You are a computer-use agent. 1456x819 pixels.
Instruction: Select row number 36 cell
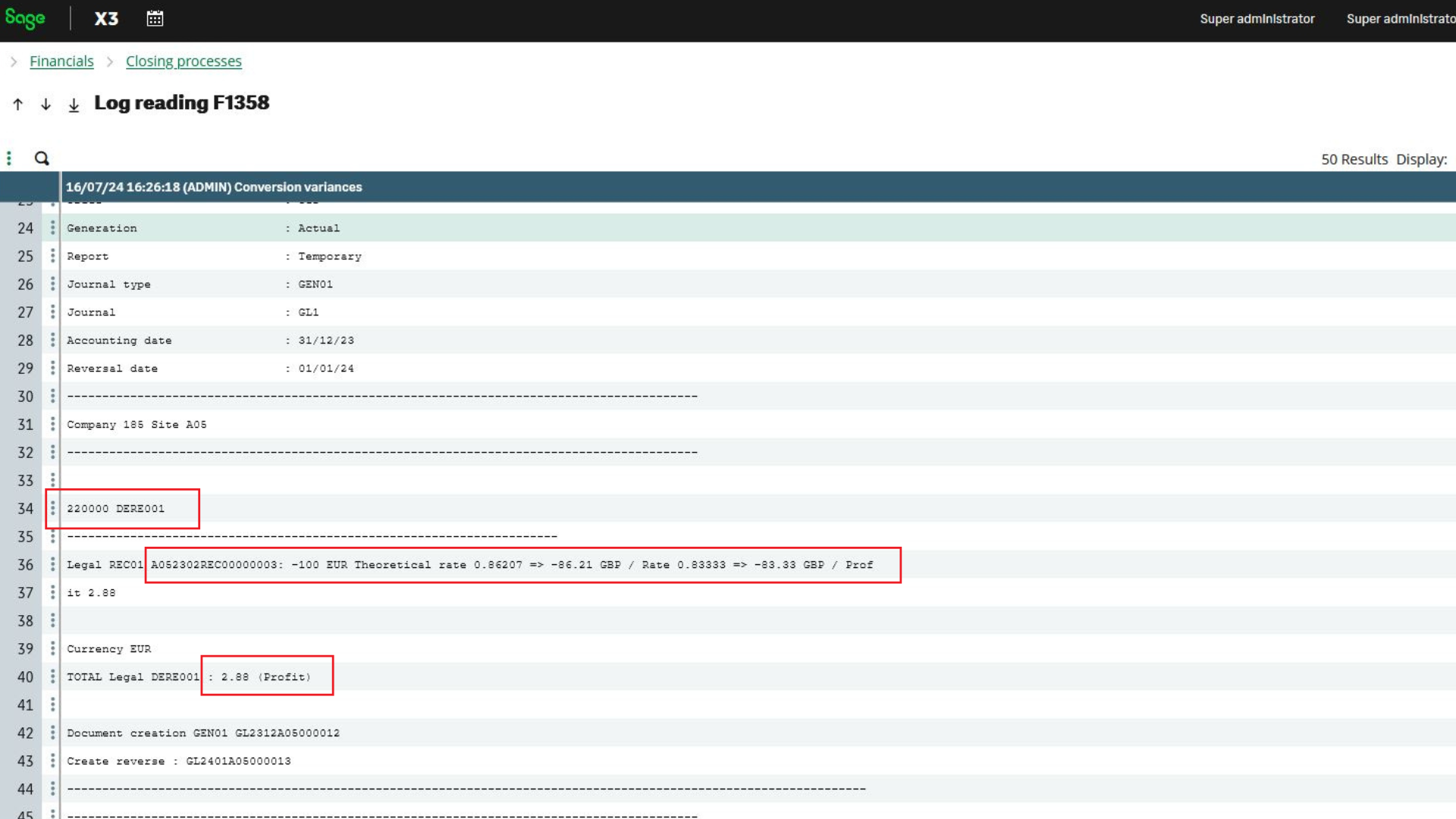tap(26, 565)
